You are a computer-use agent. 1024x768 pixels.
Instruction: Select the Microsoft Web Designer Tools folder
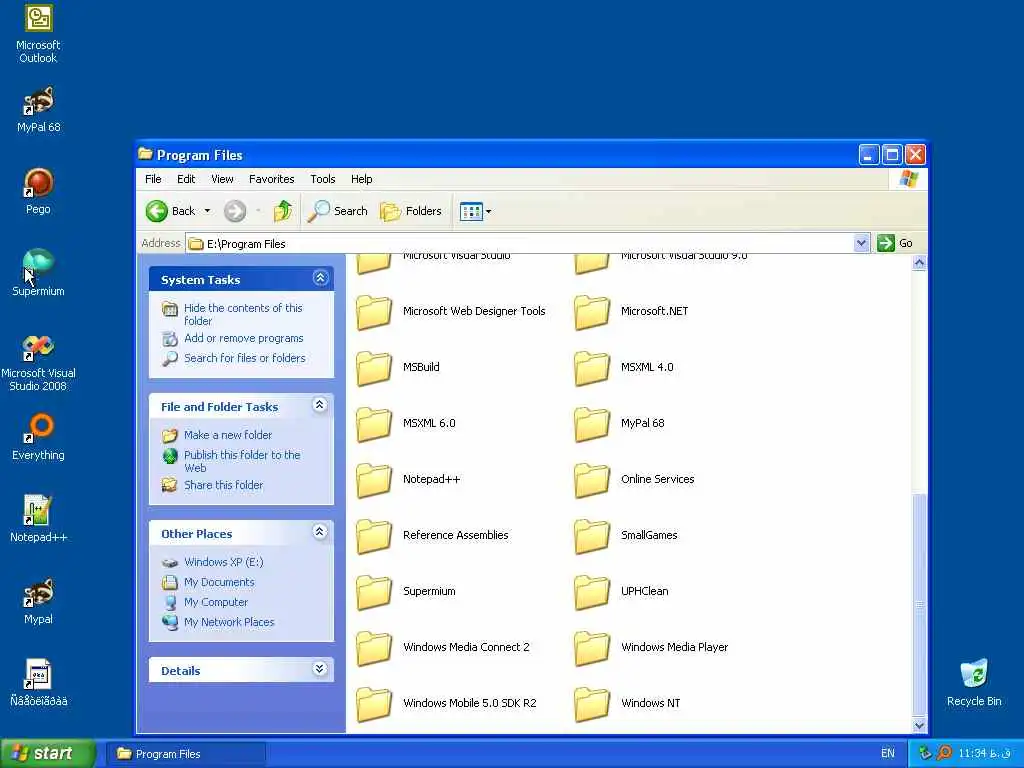click(x=451, y=312)
